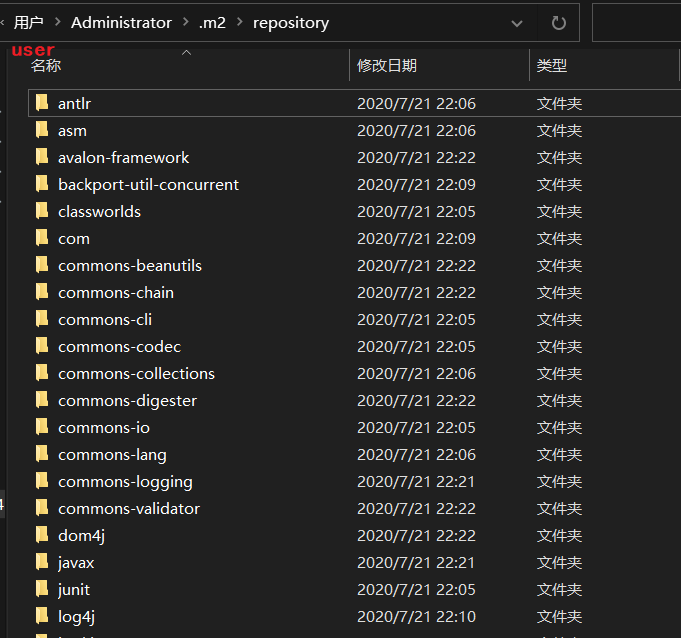Click the commons-codec folder icon

click(42, 346)
